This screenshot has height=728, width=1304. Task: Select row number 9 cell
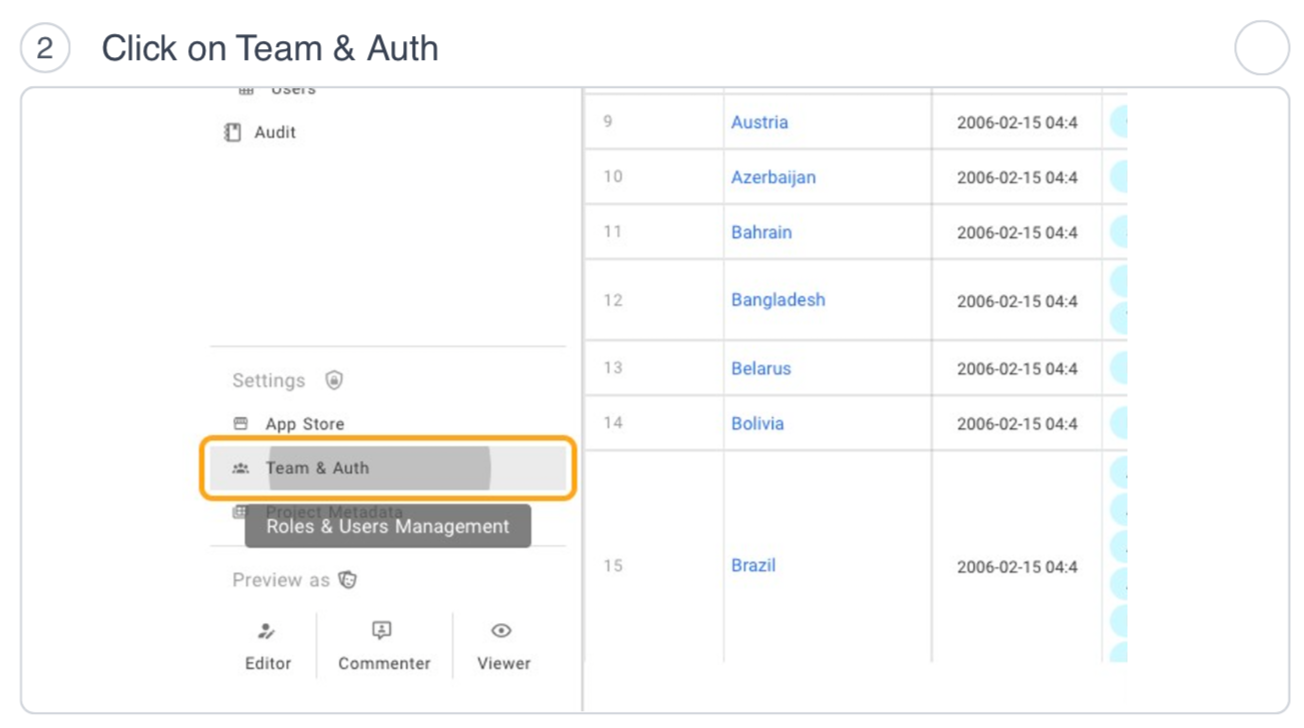click(x=654, y=122)
